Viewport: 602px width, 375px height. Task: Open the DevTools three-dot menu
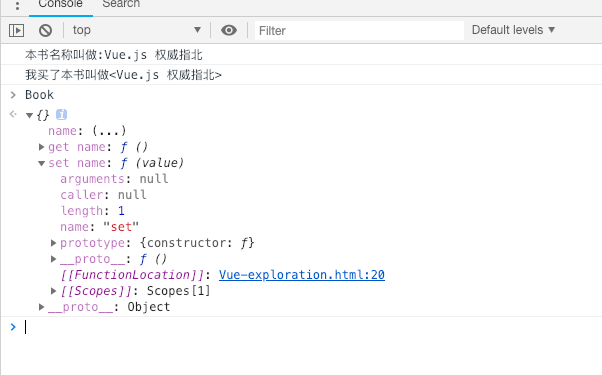point(17,5)
